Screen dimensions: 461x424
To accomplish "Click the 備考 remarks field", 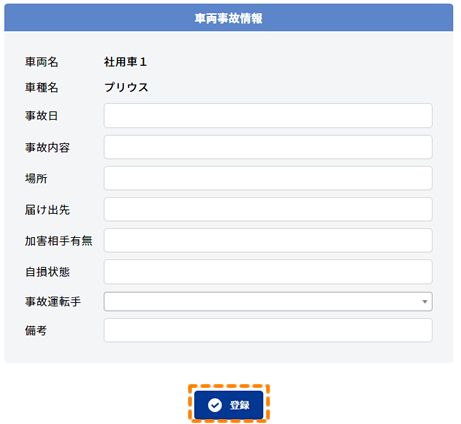I will click(x=268, y=330).
